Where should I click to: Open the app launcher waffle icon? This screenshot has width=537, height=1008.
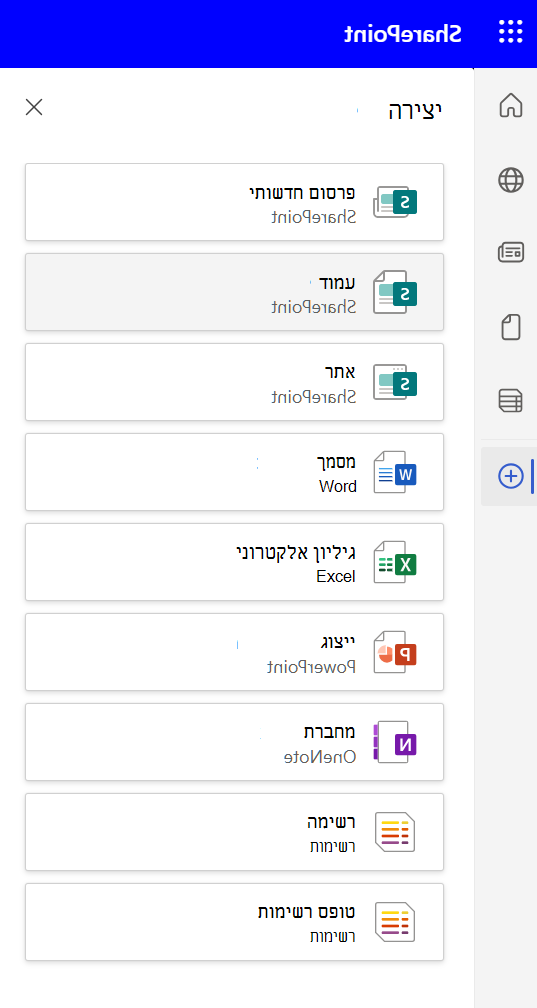pos(511,32)
